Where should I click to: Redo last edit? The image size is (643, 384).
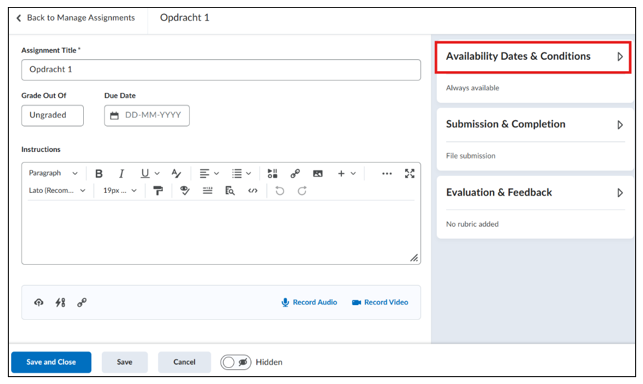(302, 191)
